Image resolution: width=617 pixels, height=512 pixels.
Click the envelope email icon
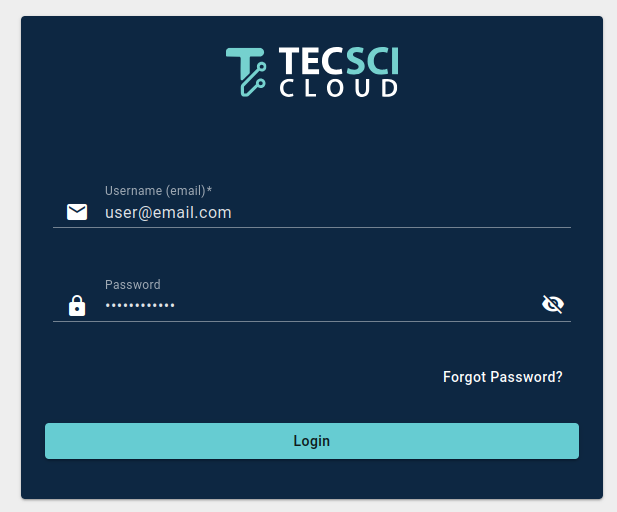(77, 212)
